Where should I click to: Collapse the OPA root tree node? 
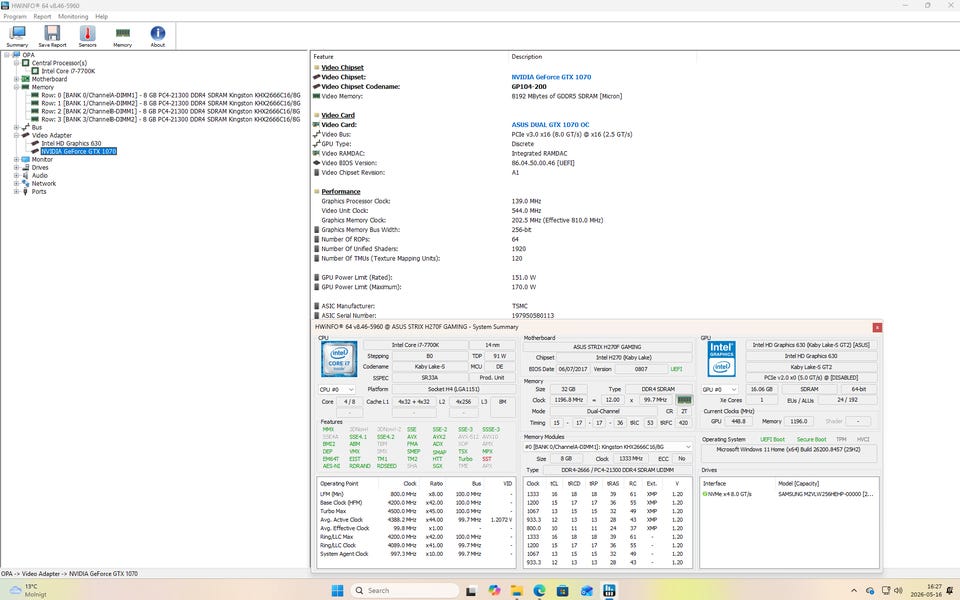click(7, 54)
